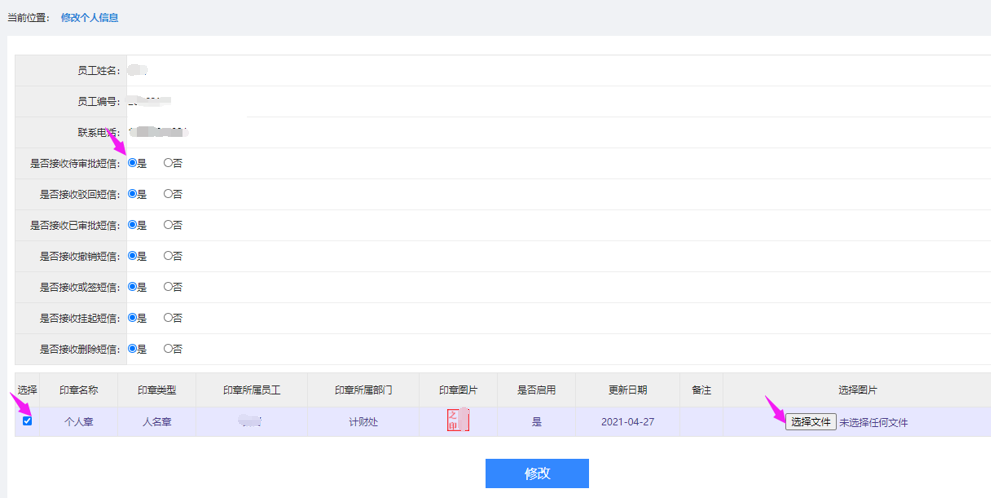This screenshot has height=498, width=991.
Task: Click the 印章图片 column header
Action: point(458,391)
